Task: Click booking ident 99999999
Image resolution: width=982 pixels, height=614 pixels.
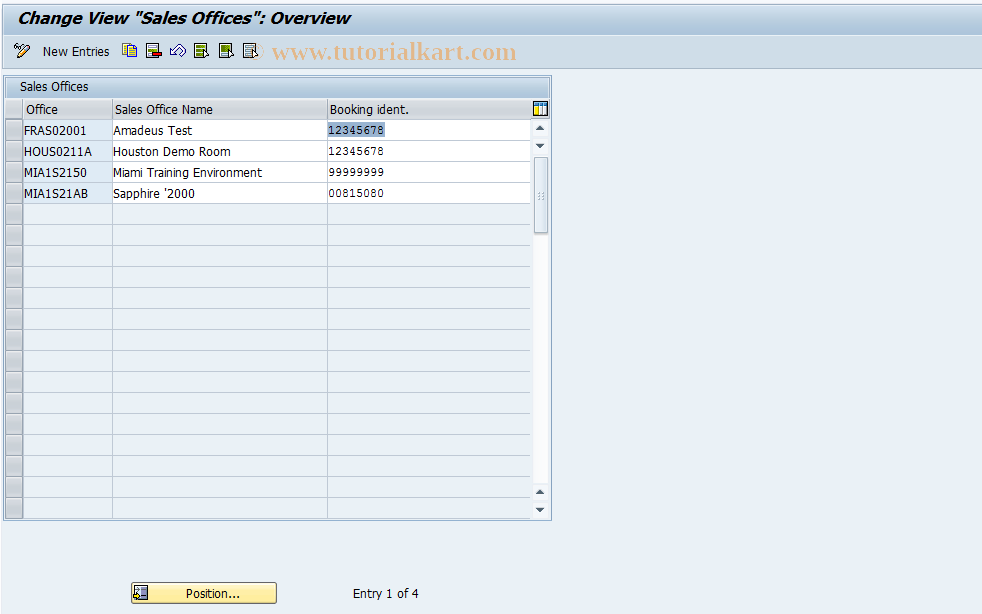Action: pyautogui.click(x=429, y=172)
